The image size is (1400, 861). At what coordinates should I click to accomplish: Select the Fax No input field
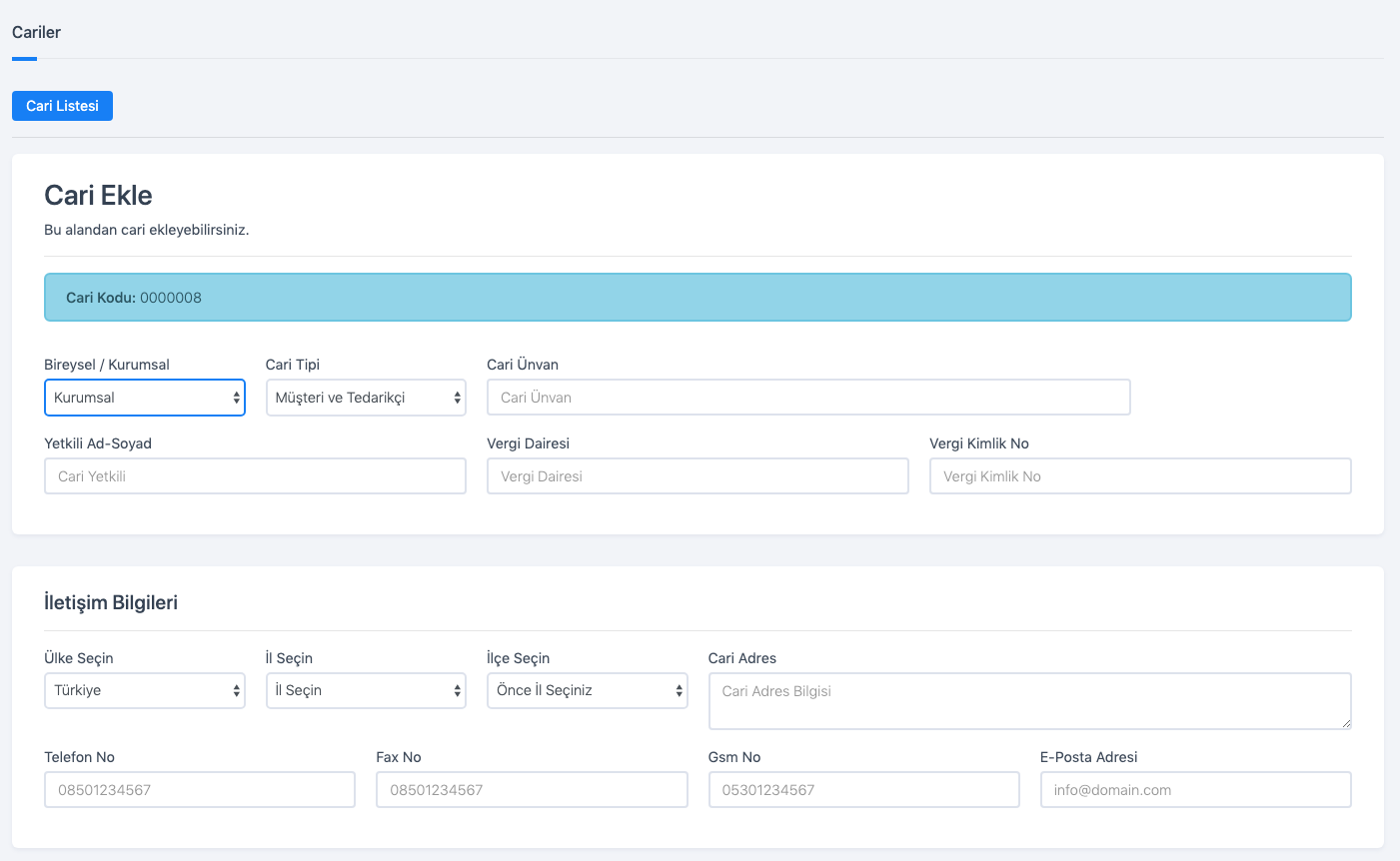point(532,790)
